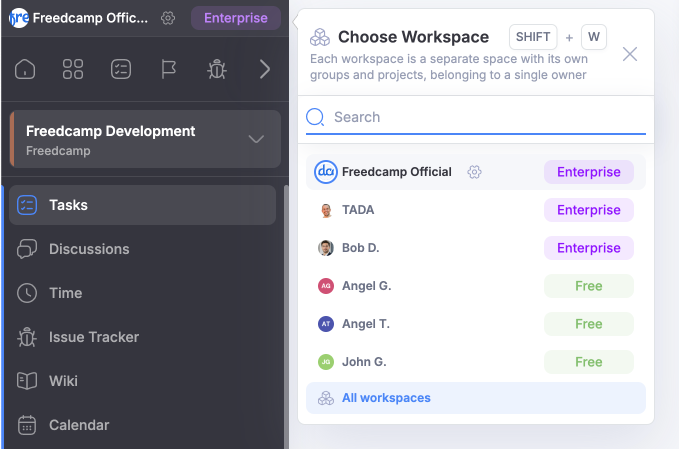Click the cubes icon beside All workspaces
The height and width of the screenshot is (449, 679).
coord(326,398)
